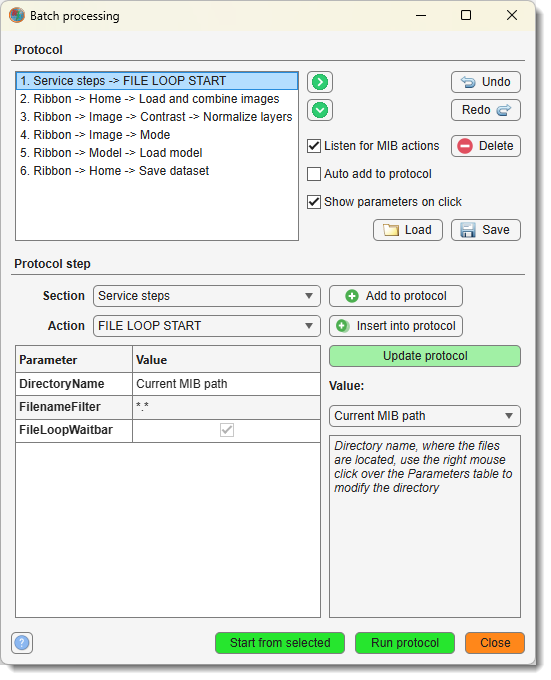
Task: Click the Parameter column header
Action: click(x=74, y=360)
